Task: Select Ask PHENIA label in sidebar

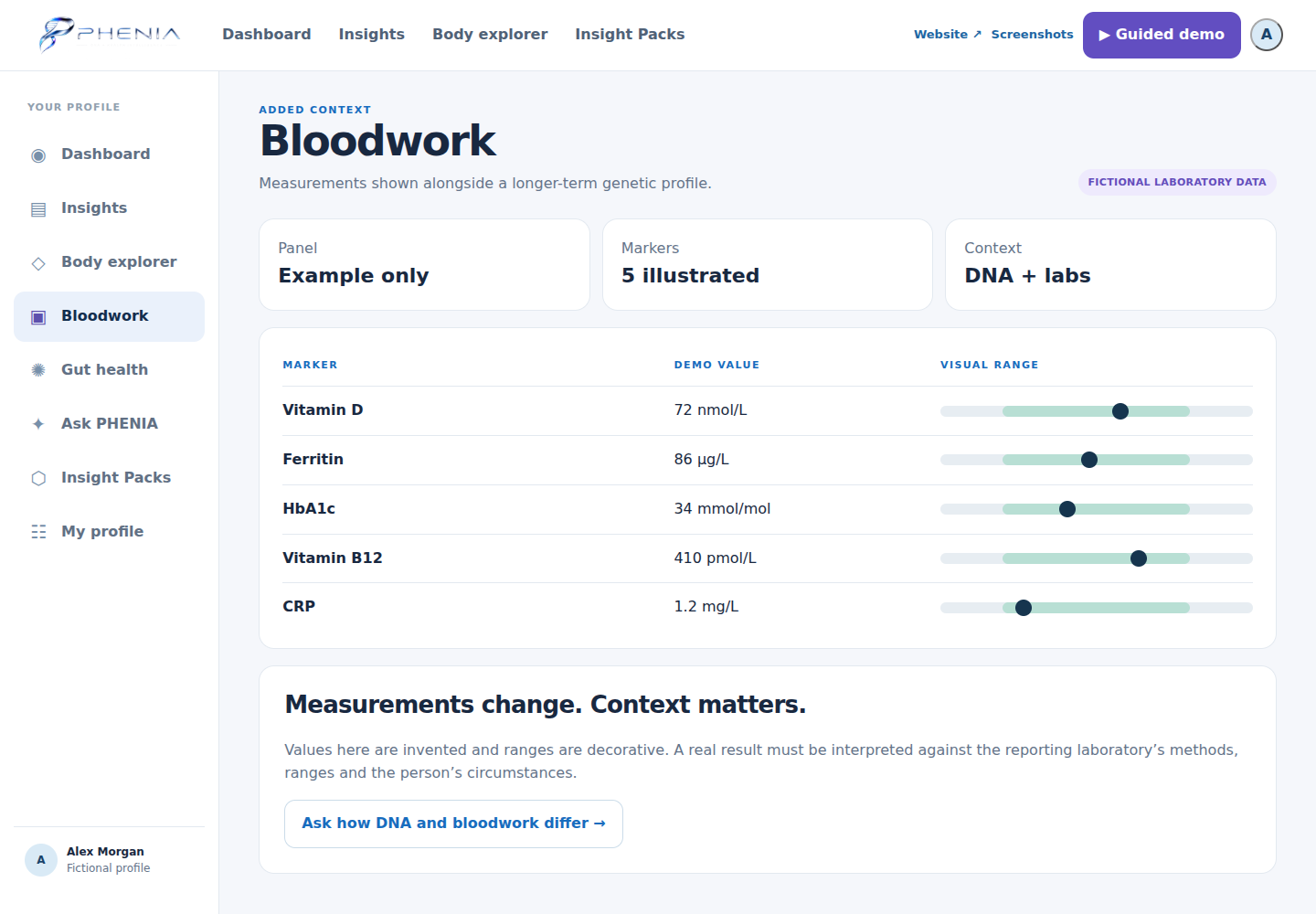Action: click(110, 423)
